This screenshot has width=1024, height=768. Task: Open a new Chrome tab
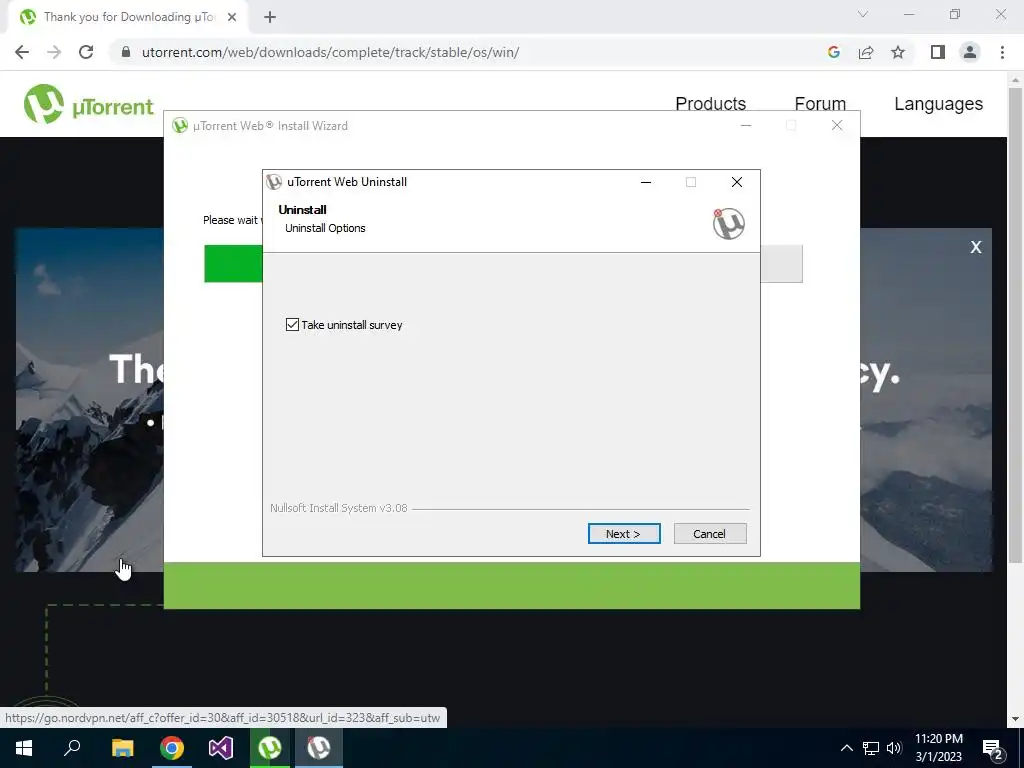pyautogui.click(x=270, y=17)
